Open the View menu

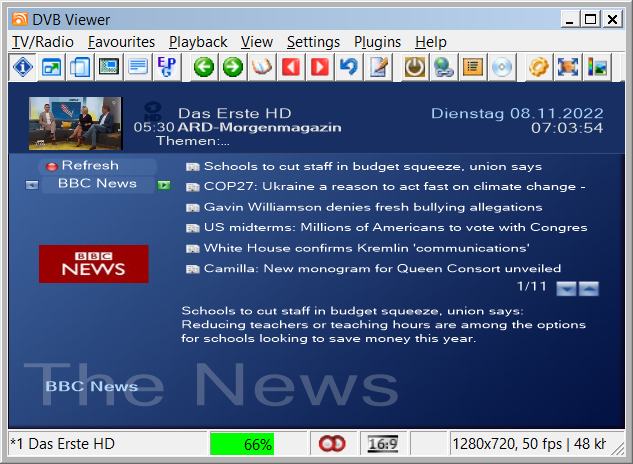click(x=257, y=42)
